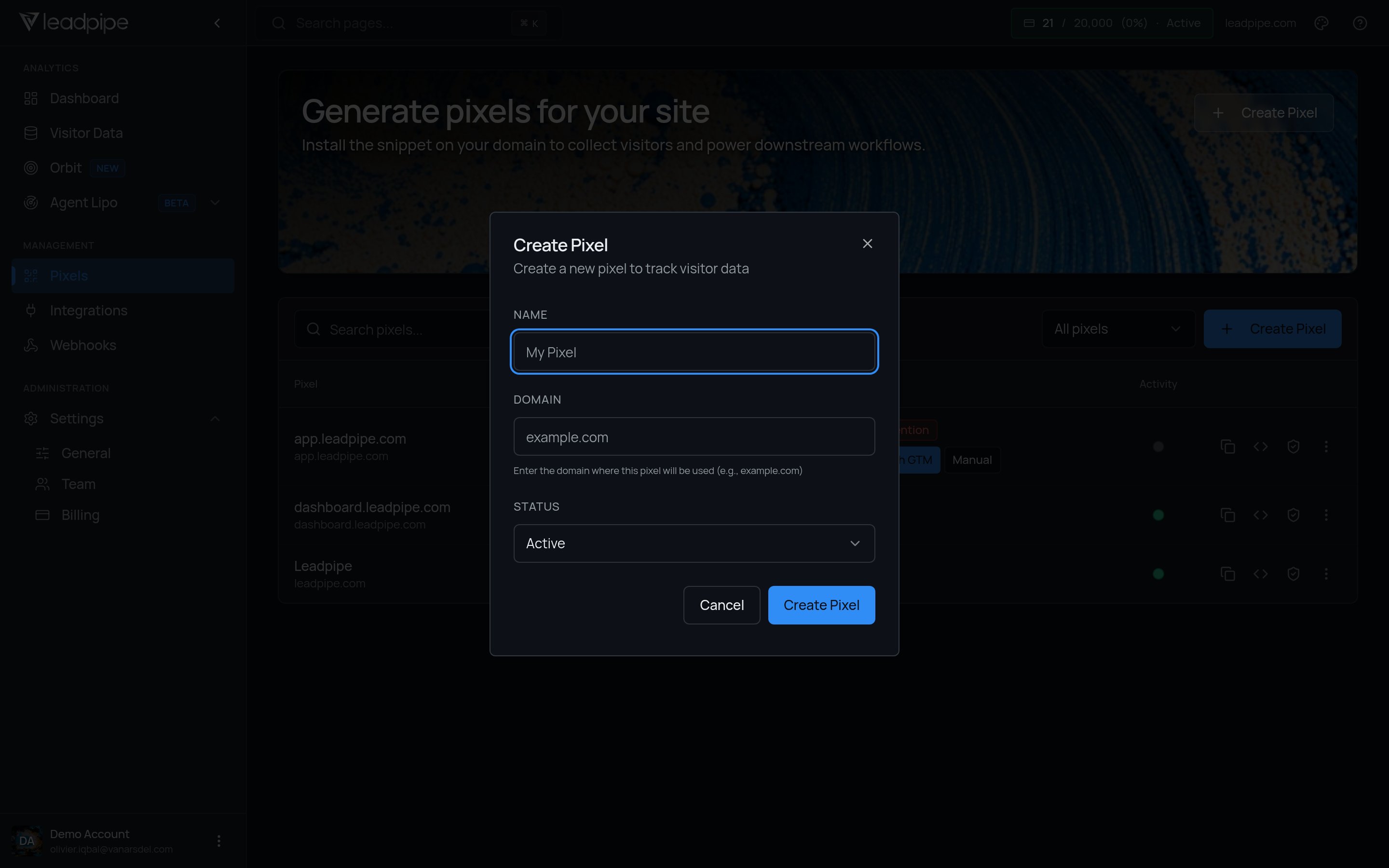View code snippet for the Leadpipe pixel
1389x868 pixels.
1260,573
